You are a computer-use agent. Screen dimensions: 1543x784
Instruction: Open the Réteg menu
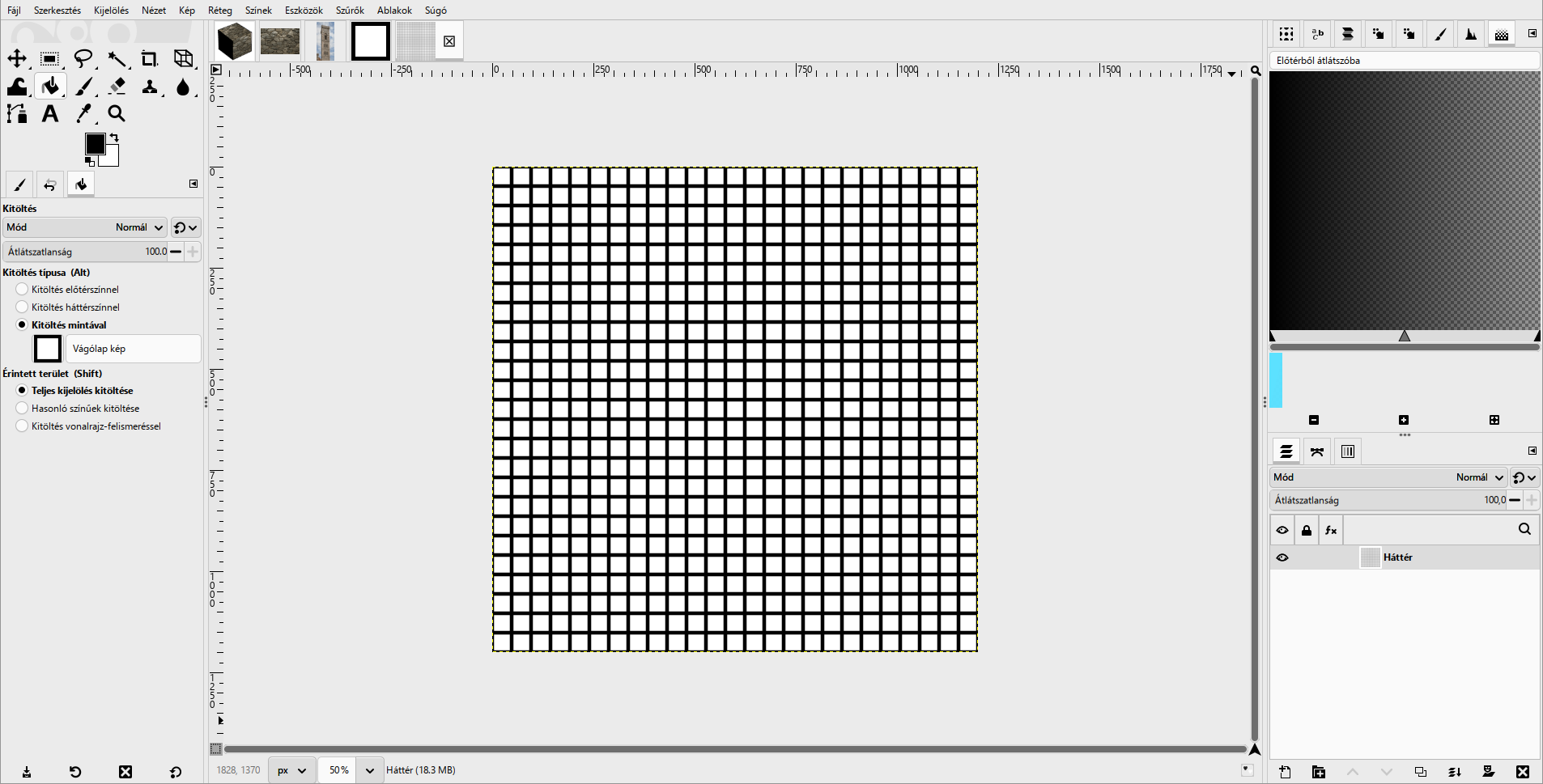[220, 11]
